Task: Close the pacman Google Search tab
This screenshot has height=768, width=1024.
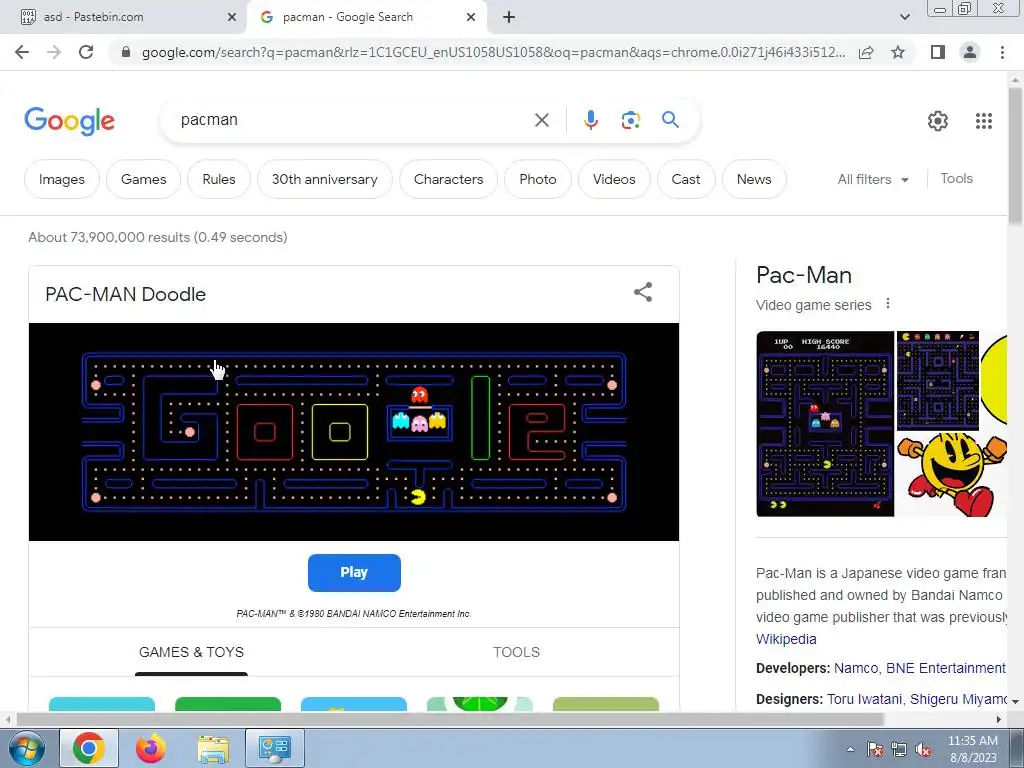Action: [x=471, y=17]
